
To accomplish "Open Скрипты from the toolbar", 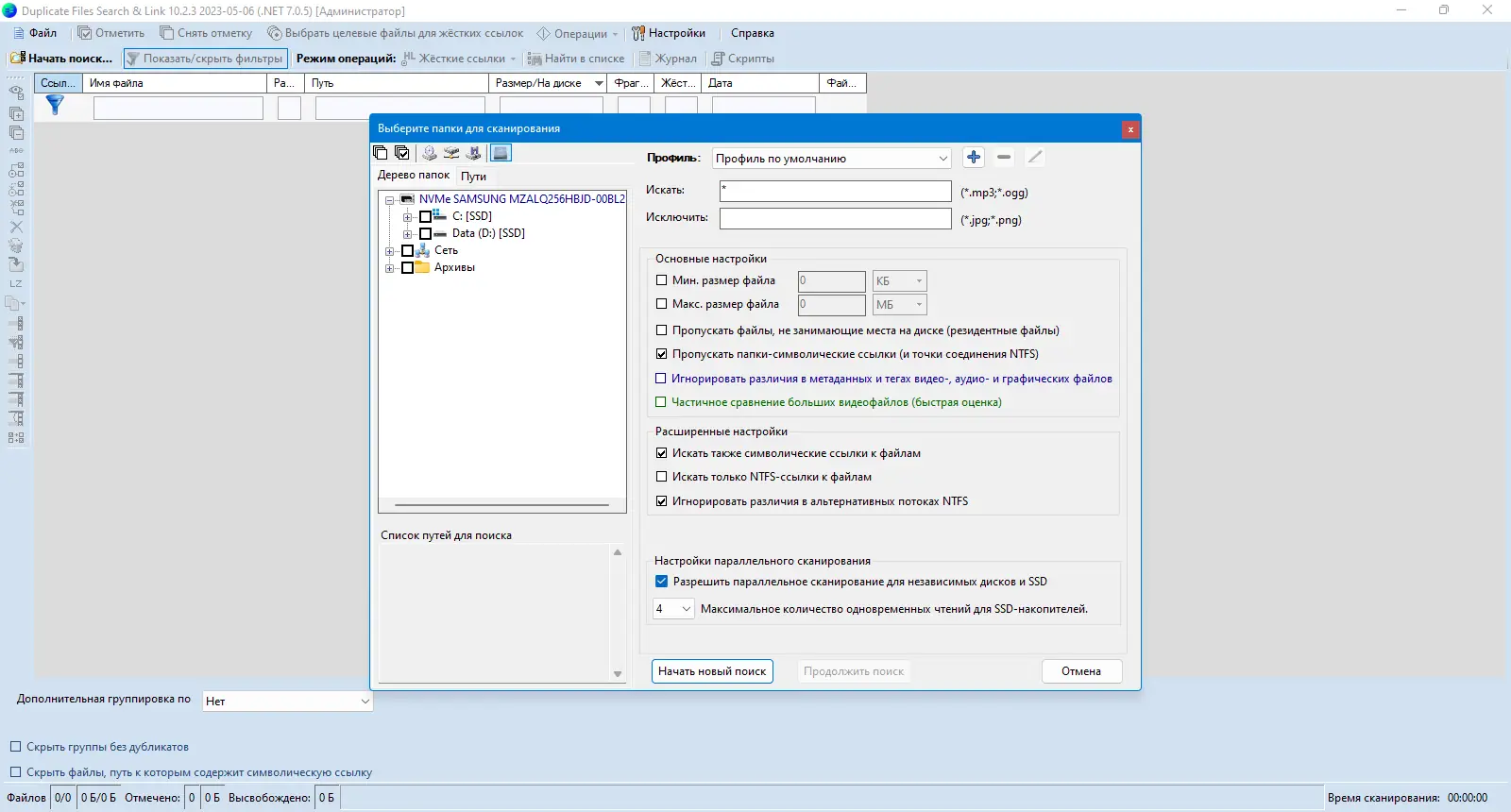I will (742, 59).
